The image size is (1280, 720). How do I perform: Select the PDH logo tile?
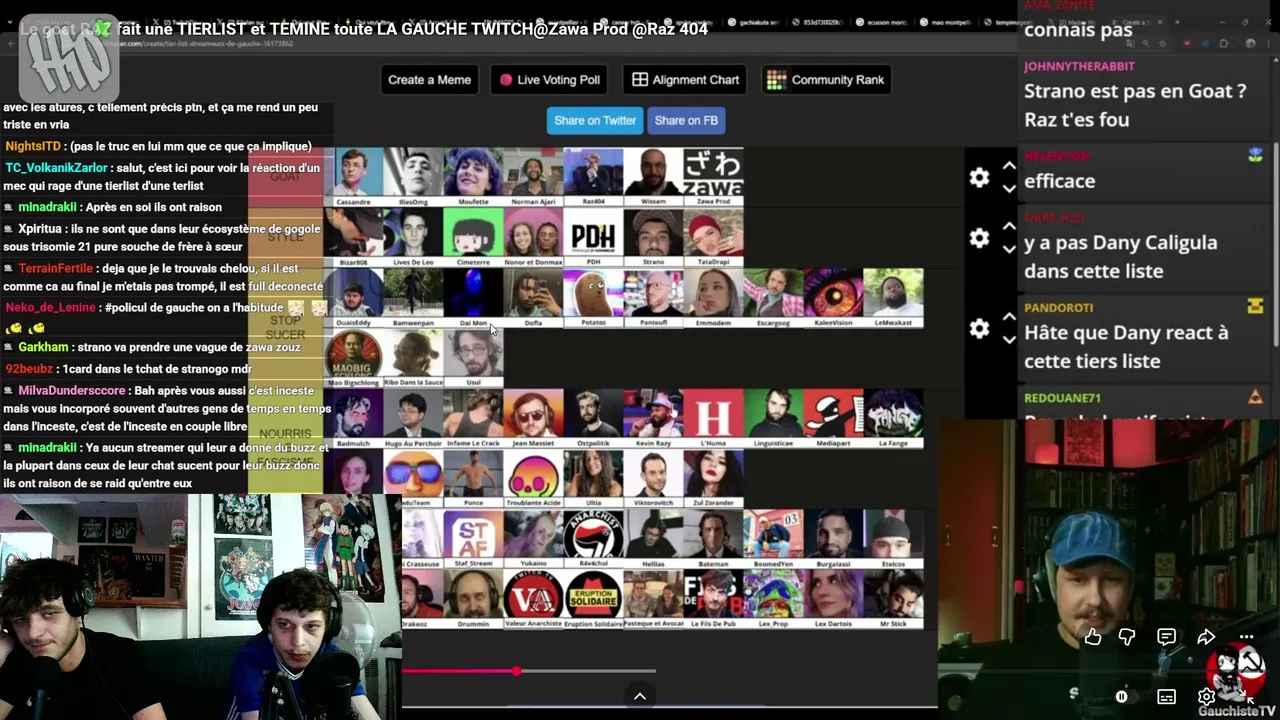pos(593,237)
